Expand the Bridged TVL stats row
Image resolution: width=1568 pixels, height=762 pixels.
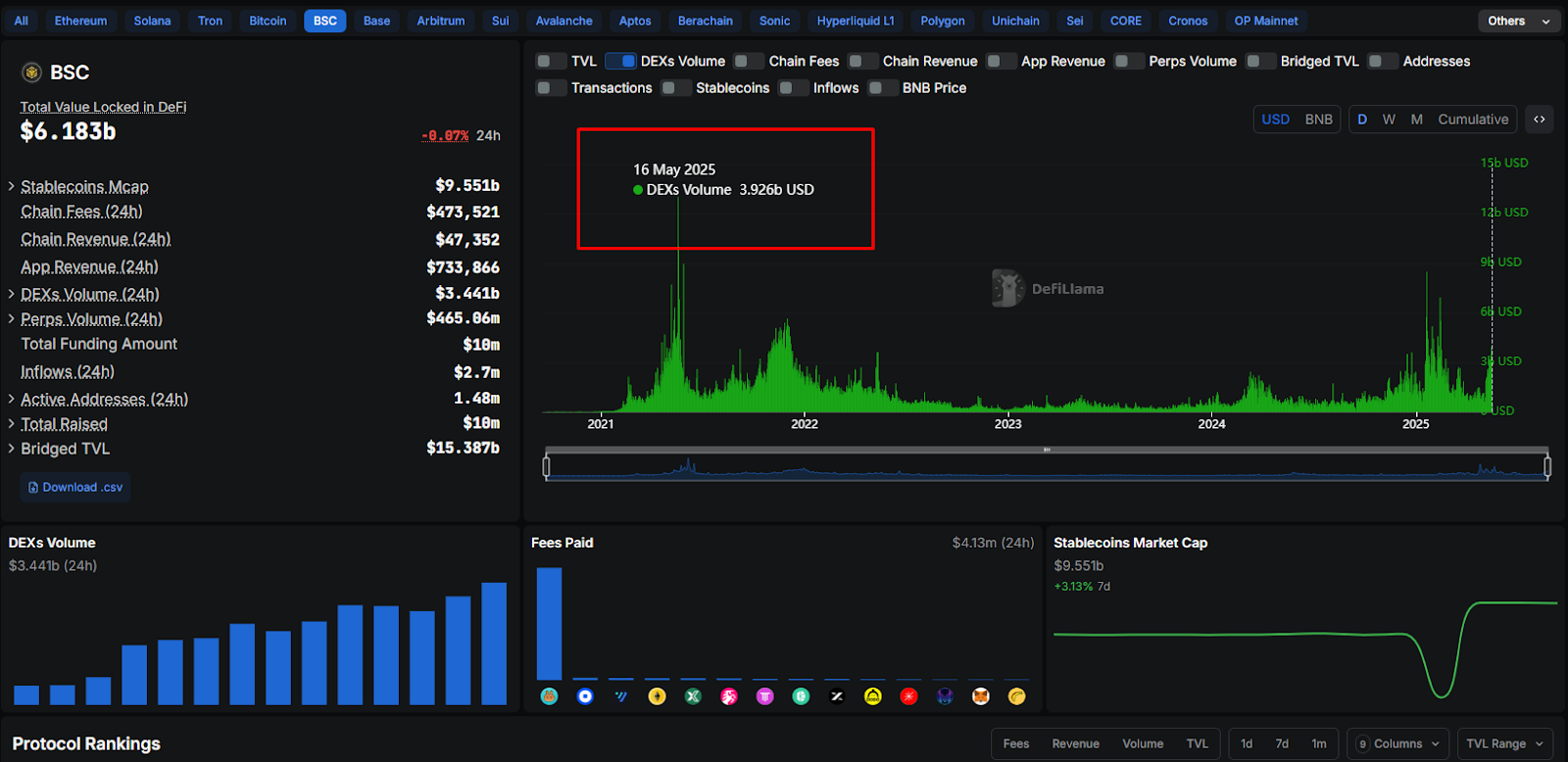tap(12, 449)
